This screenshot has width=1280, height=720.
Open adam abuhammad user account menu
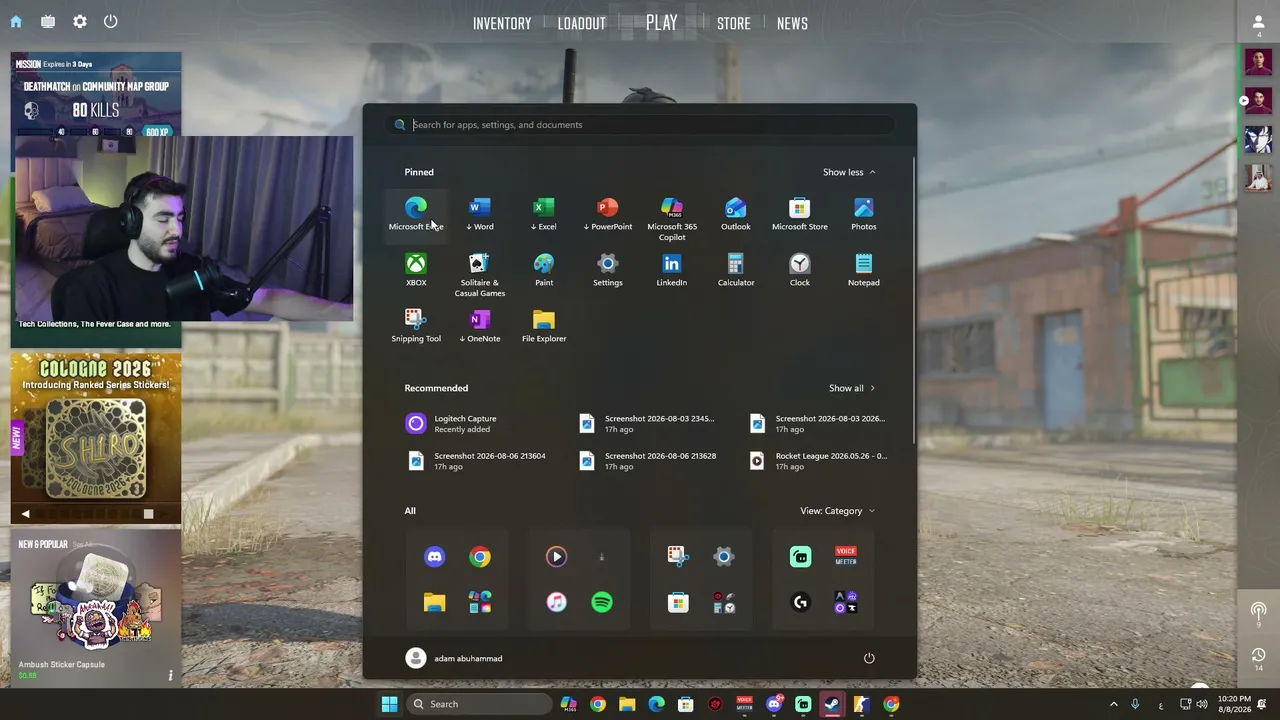point(454,658)
